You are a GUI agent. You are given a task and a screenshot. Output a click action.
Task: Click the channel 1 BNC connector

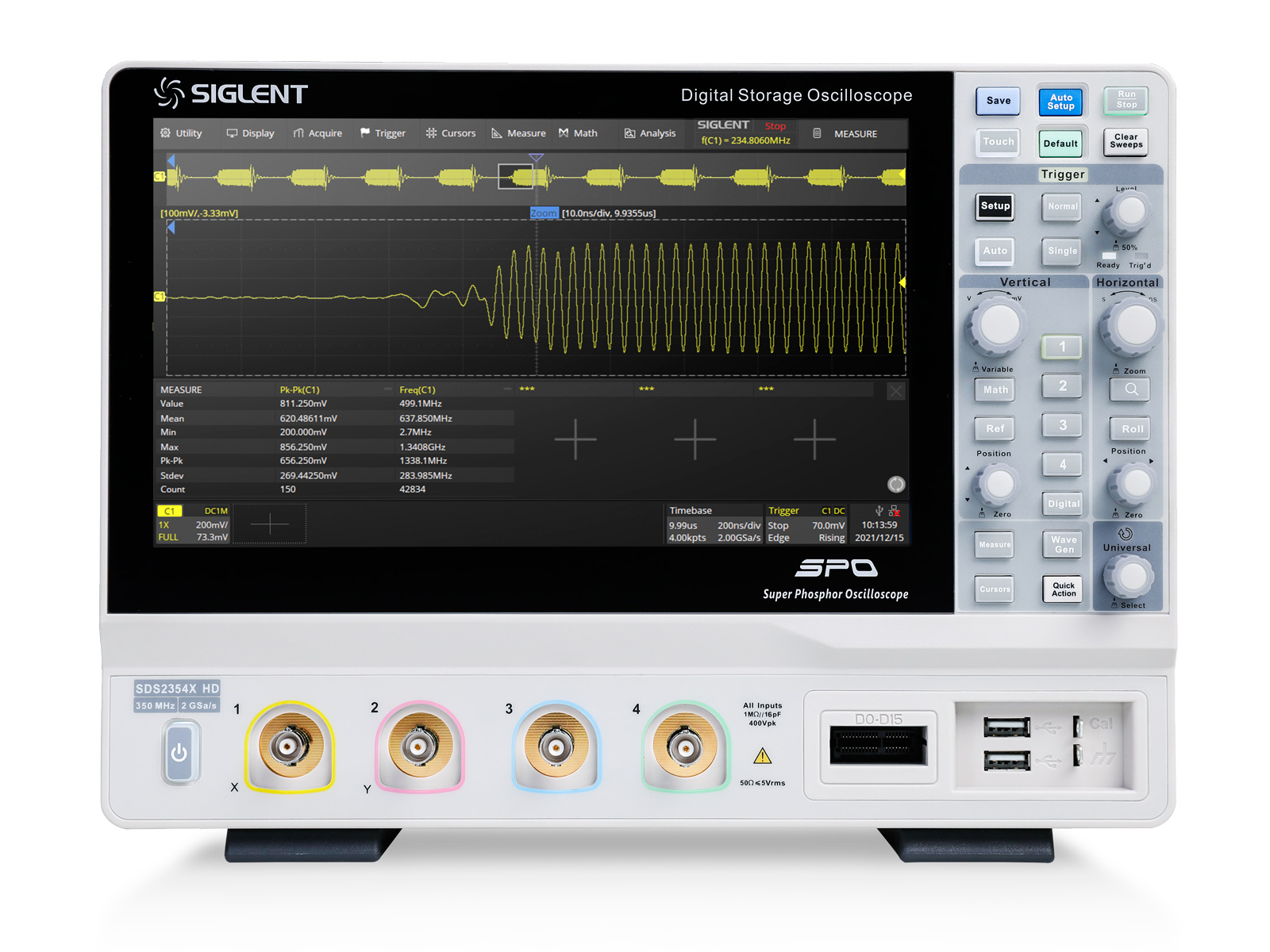coord(291,746)
